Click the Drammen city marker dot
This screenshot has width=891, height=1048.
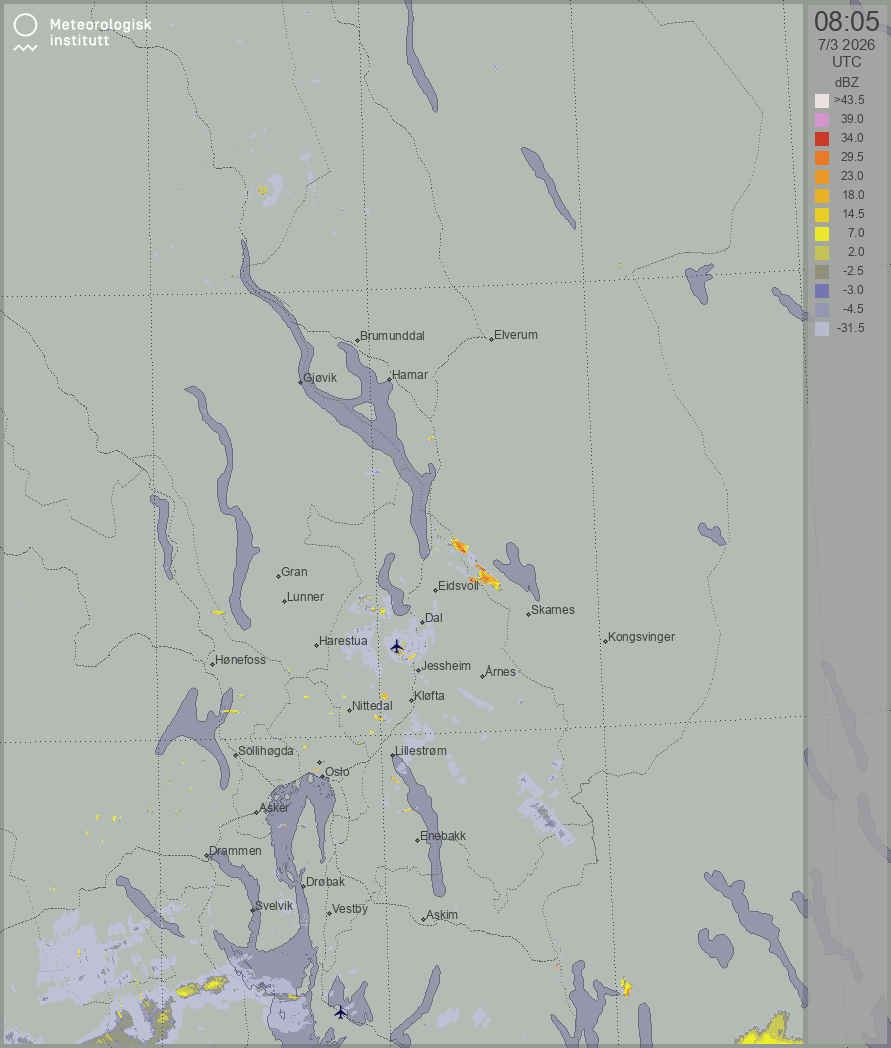206,855
